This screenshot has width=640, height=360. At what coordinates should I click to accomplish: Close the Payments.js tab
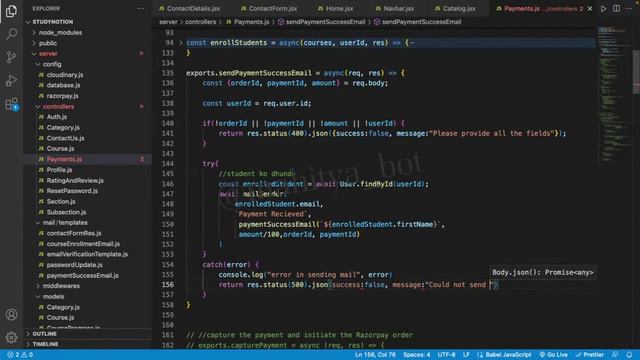click(590, 9)
